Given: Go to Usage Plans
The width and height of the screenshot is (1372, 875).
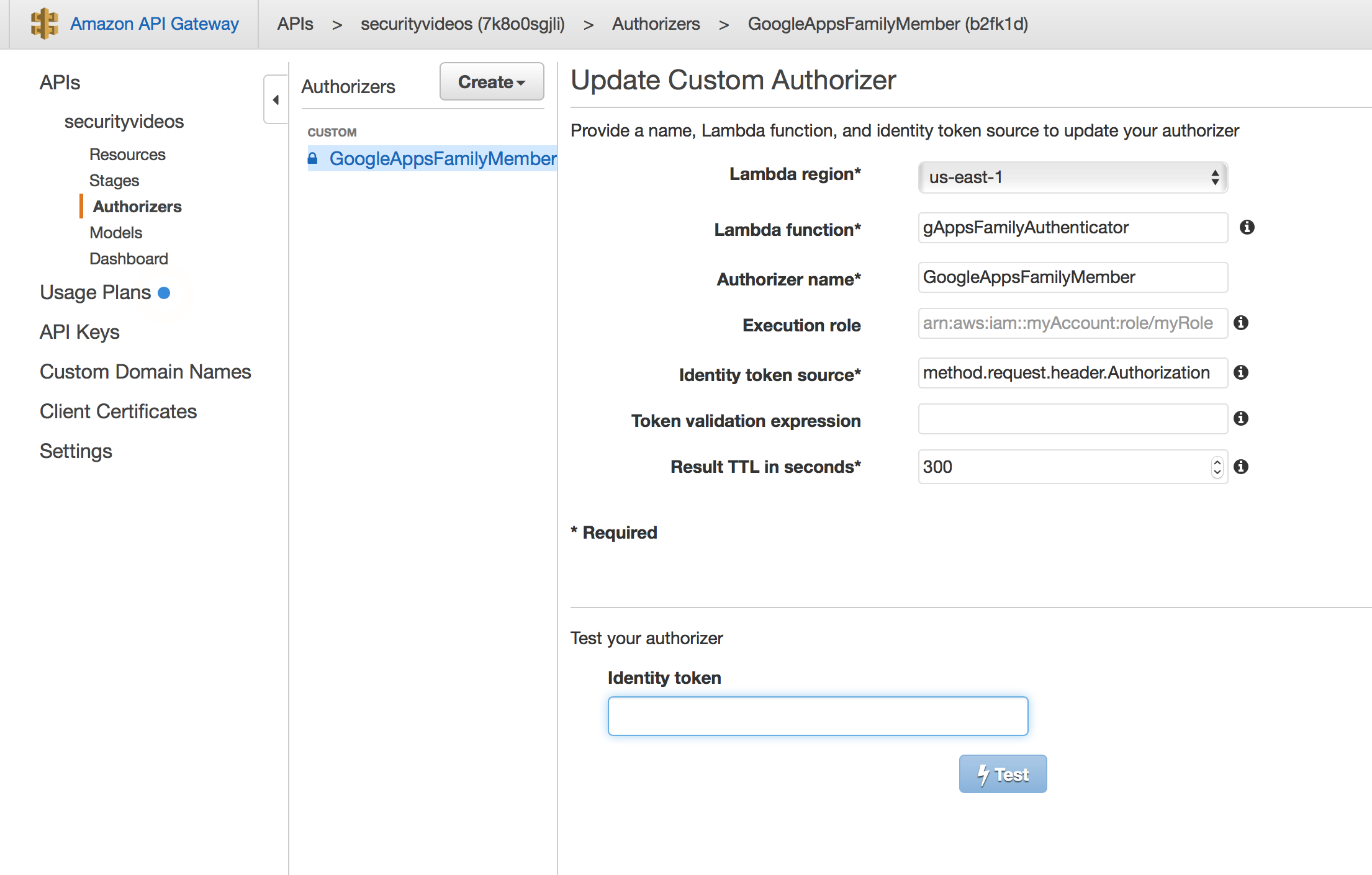Looking at the screenshot, I should coord(95,292).
